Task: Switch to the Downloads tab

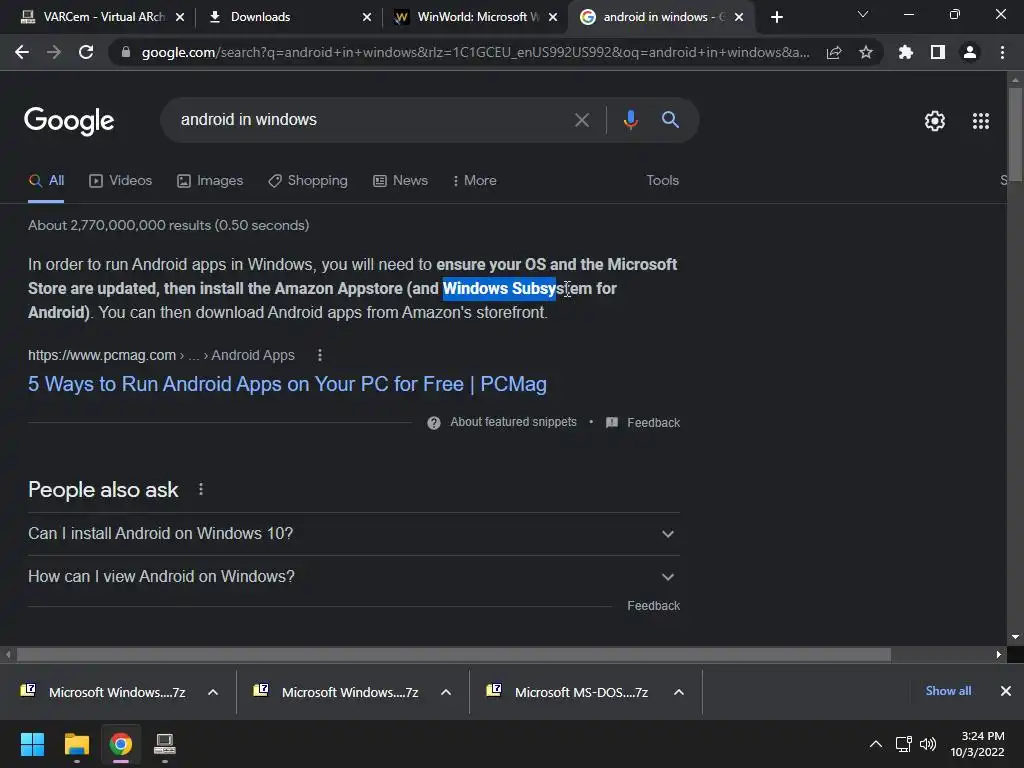Action: click(x=281, y=17)
